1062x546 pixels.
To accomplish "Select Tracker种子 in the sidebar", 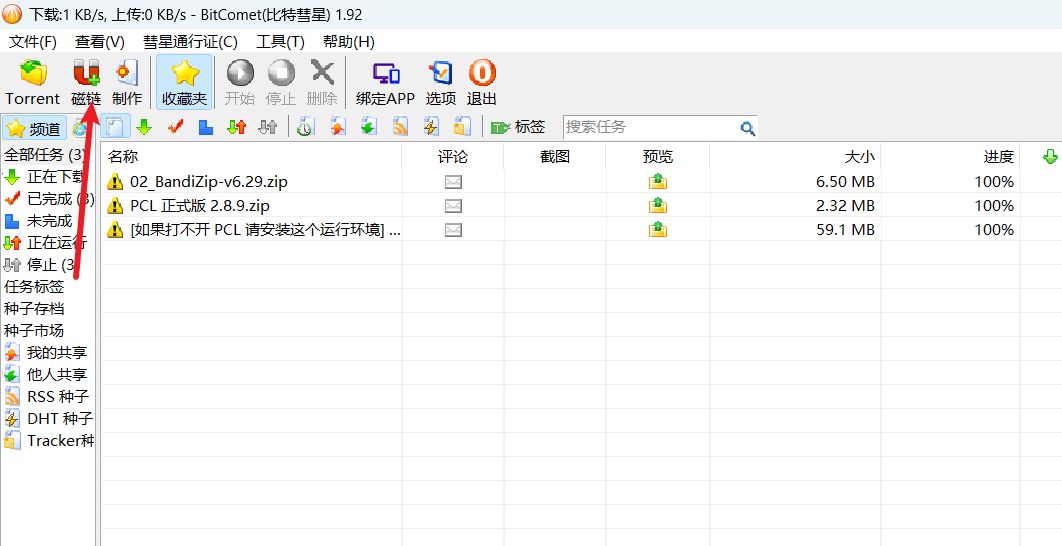I will 47,440.
